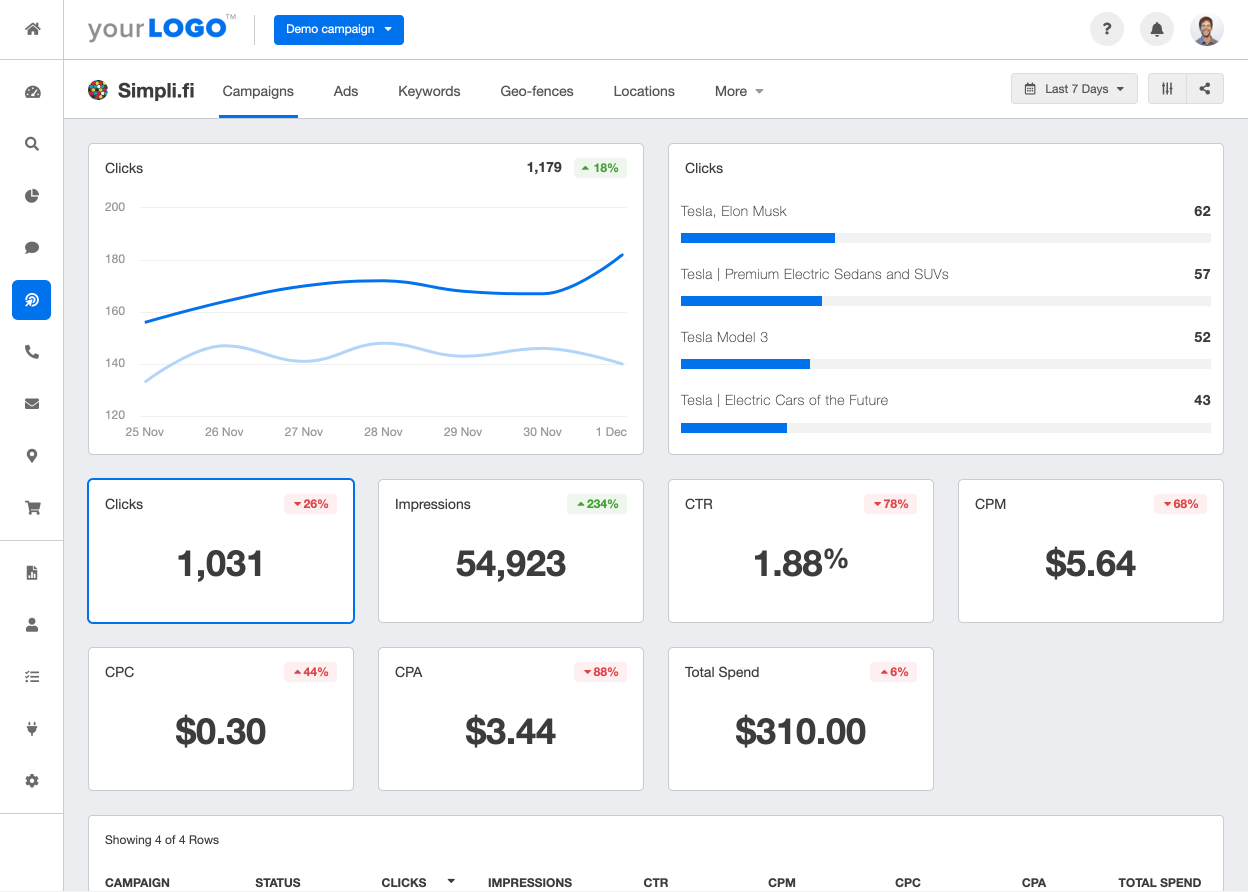1248x892 pixels.
Task: Open the envelope email icon in sidebar
Action: coord(32,404)
